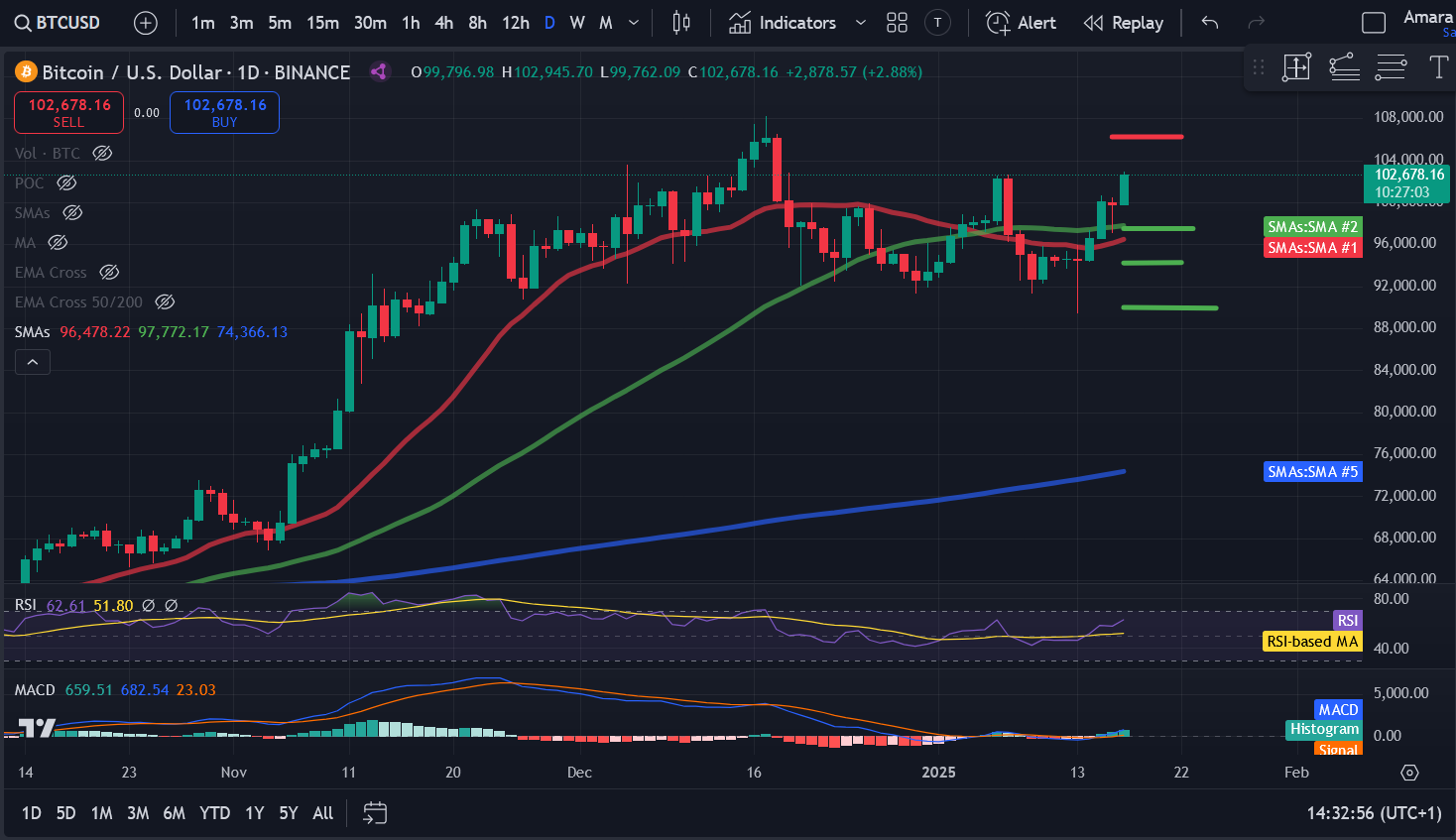Set range to 6M
Screen dimensions: 1456x840
click(x=174, y=813)
